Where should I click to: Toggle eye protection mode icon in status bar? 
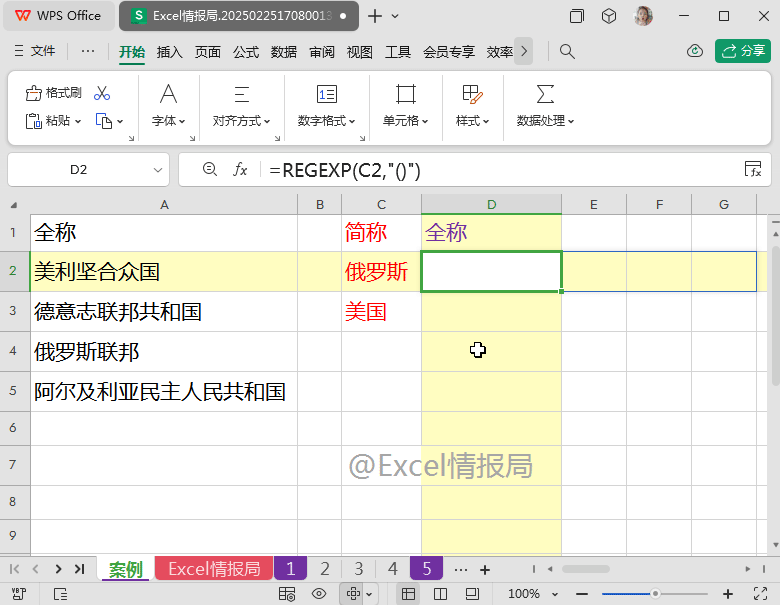319,593
